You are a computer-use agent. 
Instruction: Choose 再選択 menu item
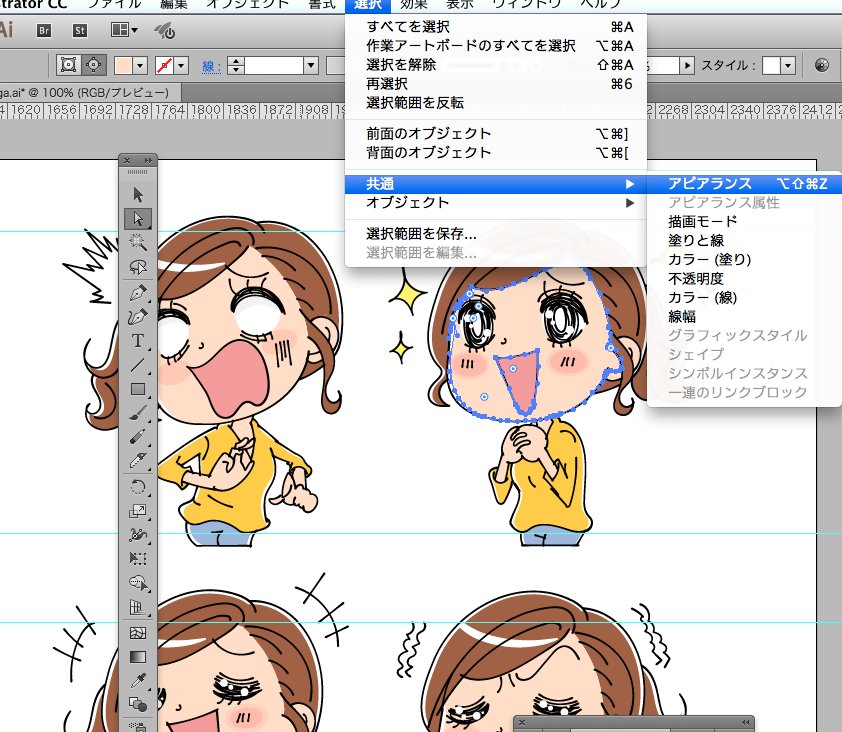pos(495,84)
